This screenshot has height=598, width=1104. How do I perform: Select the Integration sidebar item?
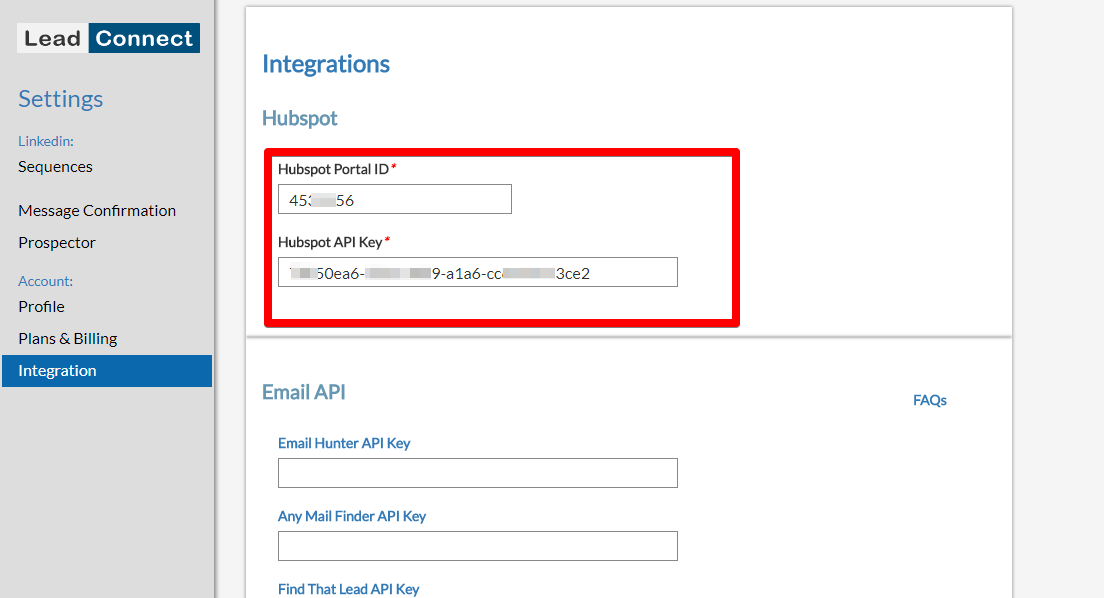(x=107, y=370)
